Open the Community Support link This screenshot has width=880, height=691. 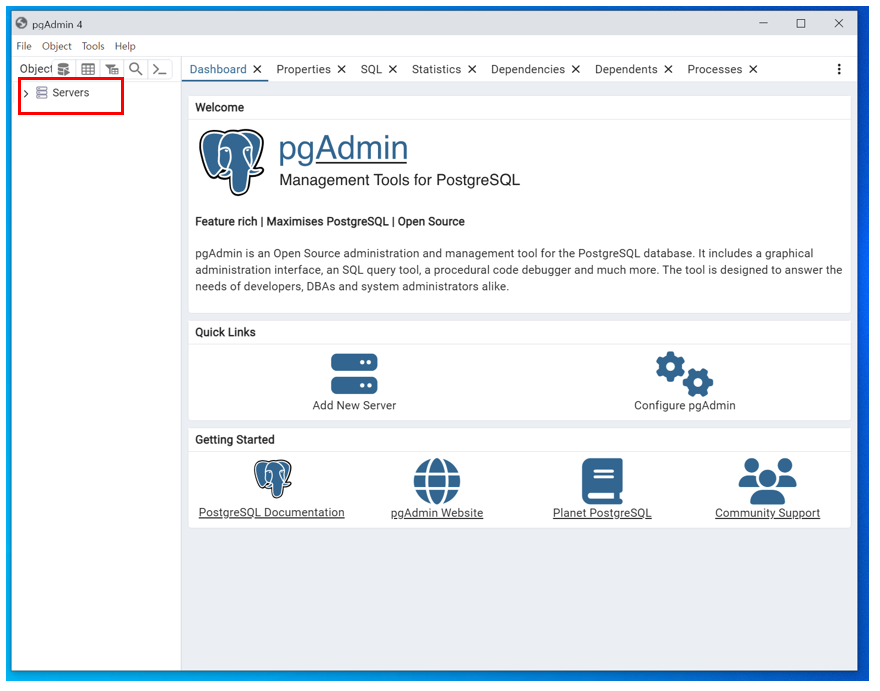pyautogui.click(x=768, y=514)
